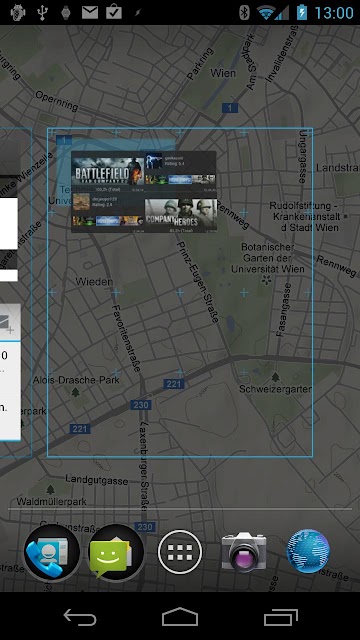Tap the Android Back navigation button
The height and width of the screenshot is (640, 360).
pos(80,617)
